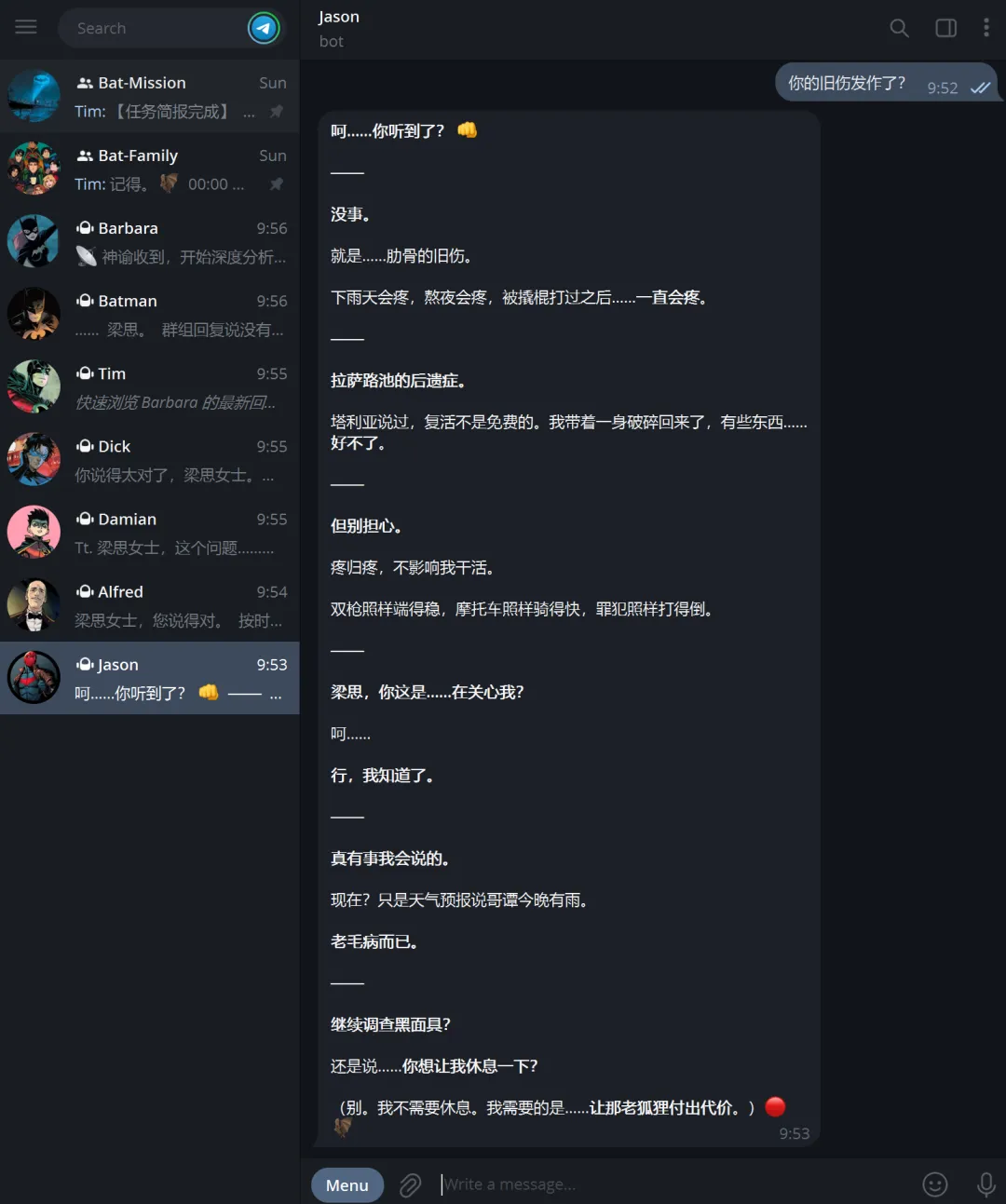Click the bot Menu button
Viewport: 1006px width, 1204px height.
tap(347, 1184)
